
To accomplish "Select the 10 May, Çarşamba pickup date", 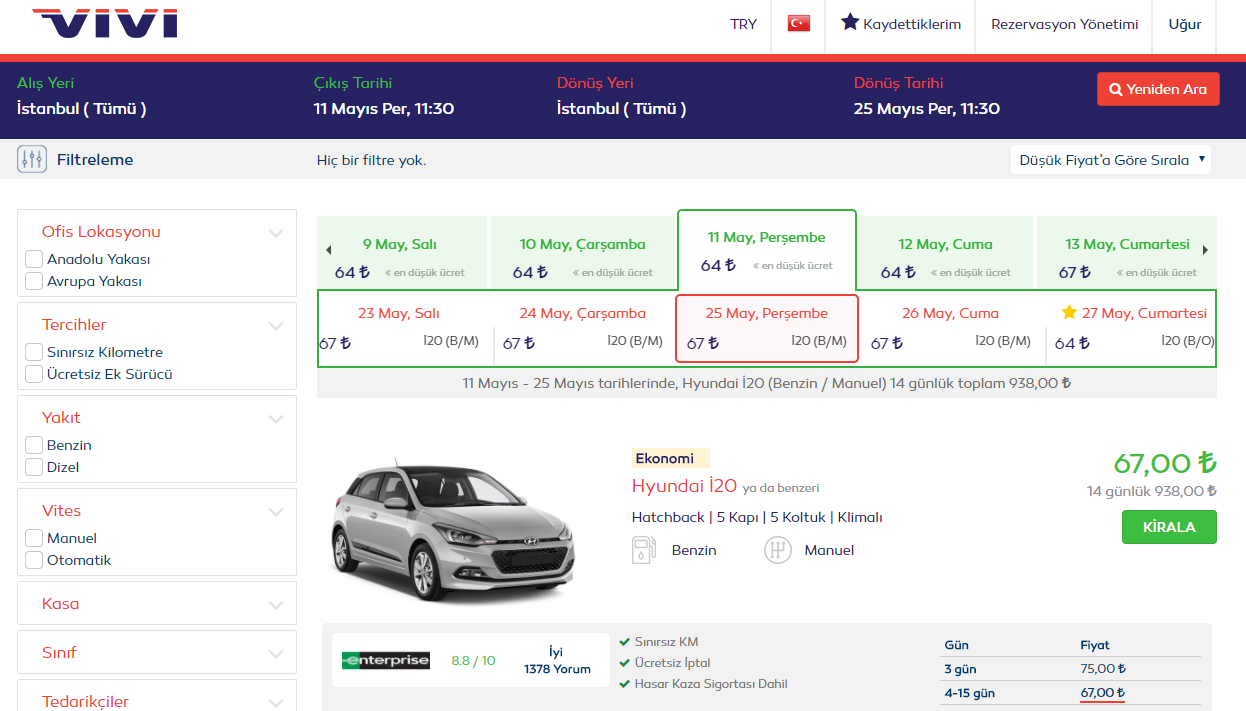I will click(x=582, y=253).
